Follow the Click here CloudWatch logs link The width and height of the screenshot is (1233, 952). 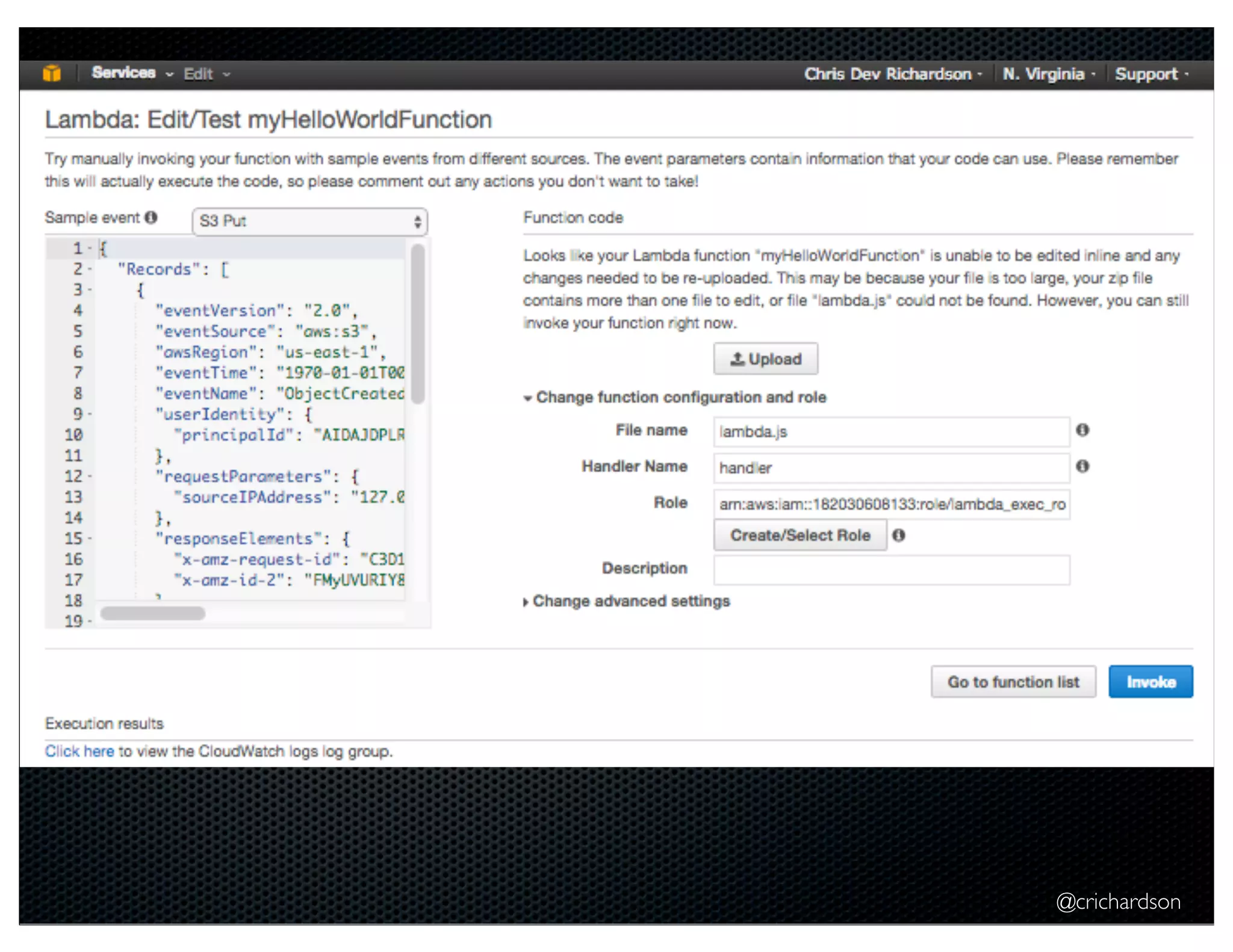[79, 751]
